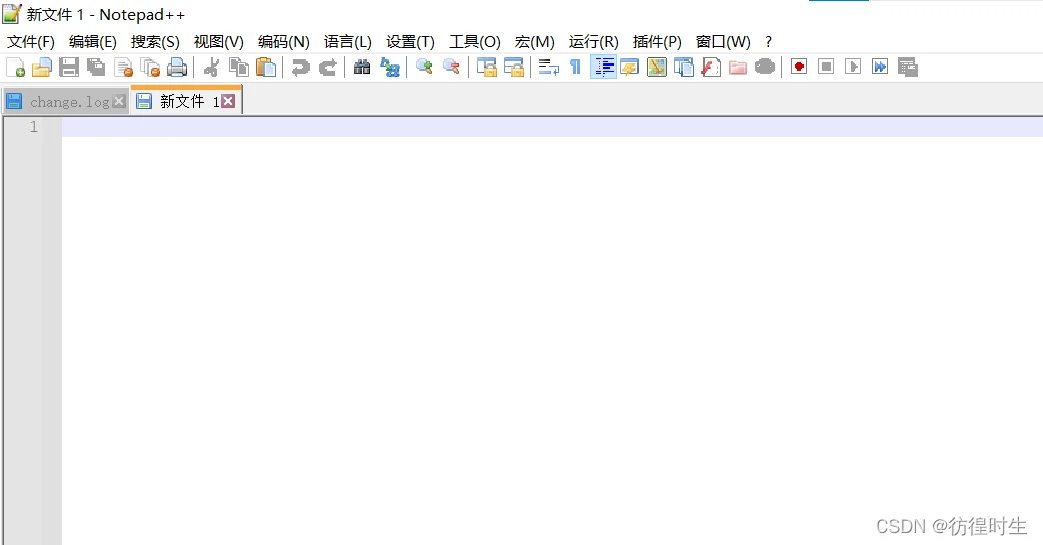Screen dimensions: 1043x545
Task: Open the Document List panel icon
Action: [x=684, y=67]
